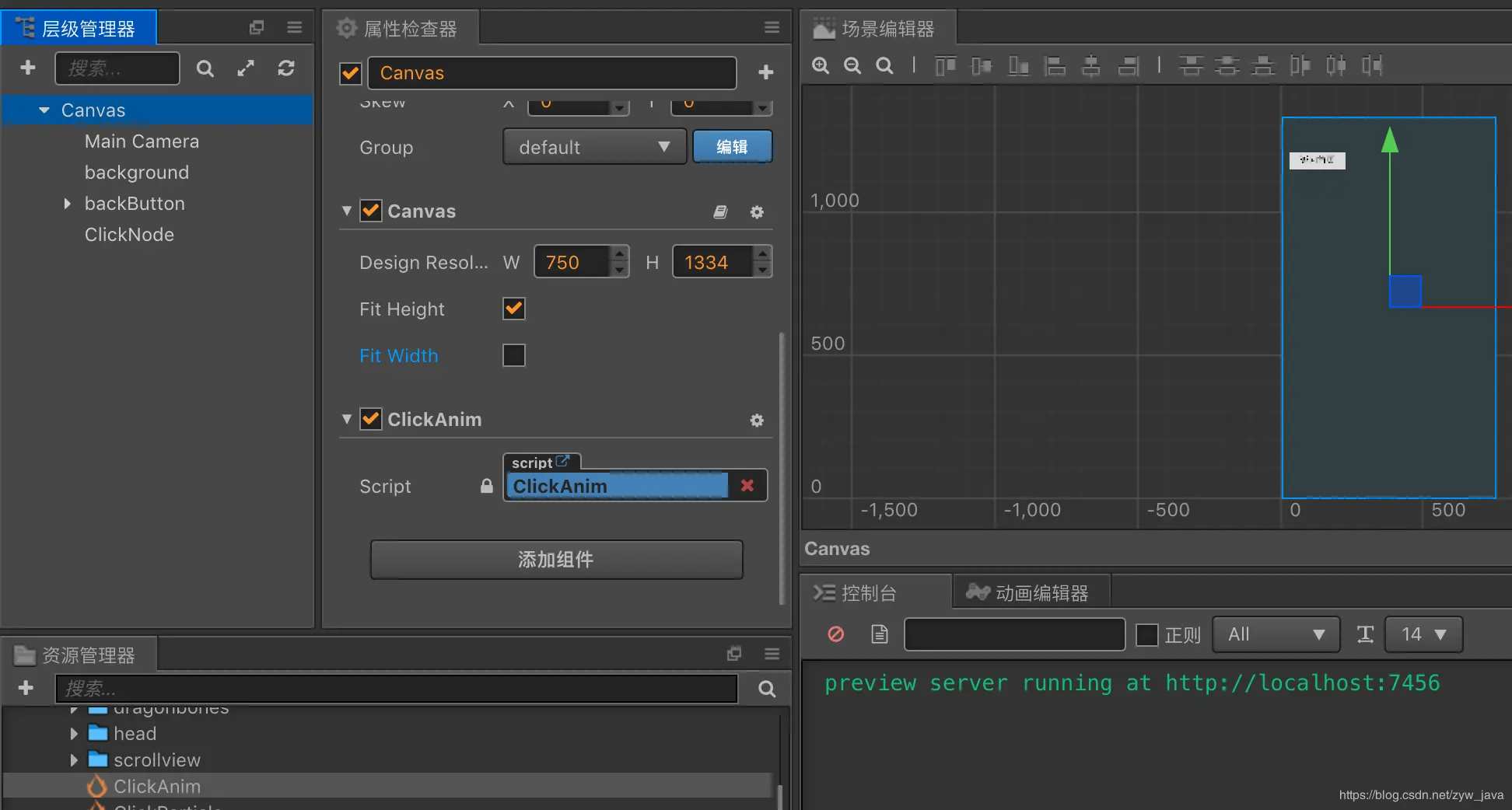This screenshot has height=810, width=1512.
Task: Collapse the ClickAnim component section
Action: 347,419
